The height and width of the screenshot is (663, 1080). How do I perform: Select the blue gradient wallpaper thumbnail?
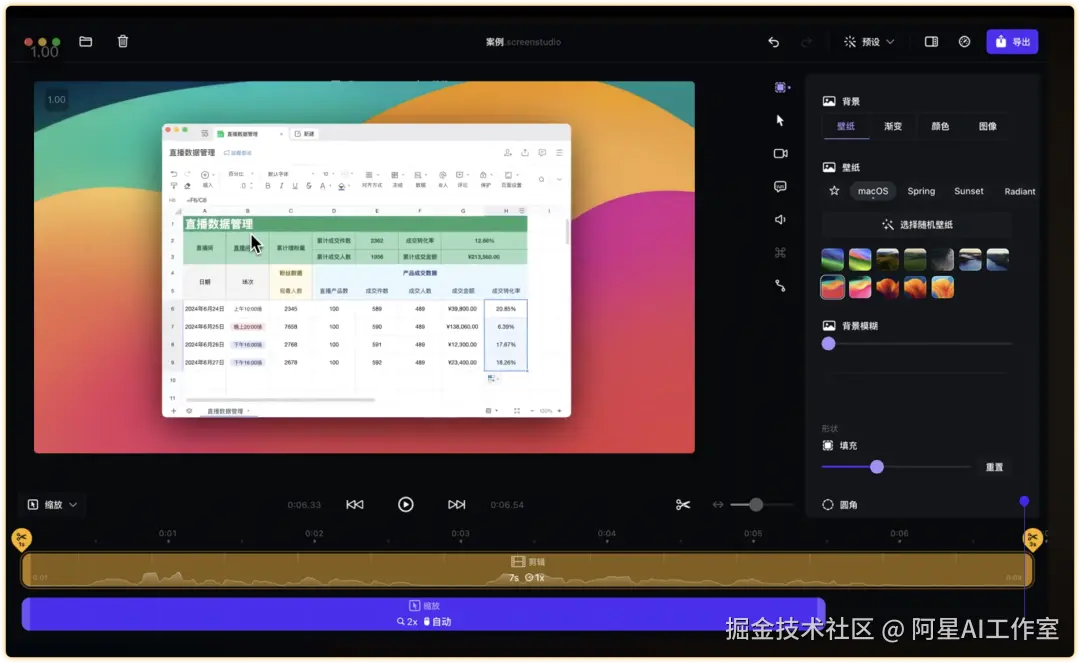pos(832,258)
